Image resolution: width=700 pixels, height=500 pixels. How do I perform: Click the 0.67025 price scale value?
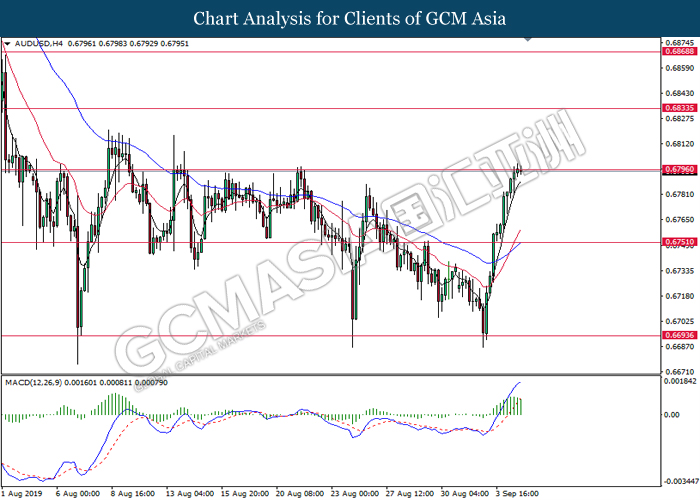pos(679,321)
